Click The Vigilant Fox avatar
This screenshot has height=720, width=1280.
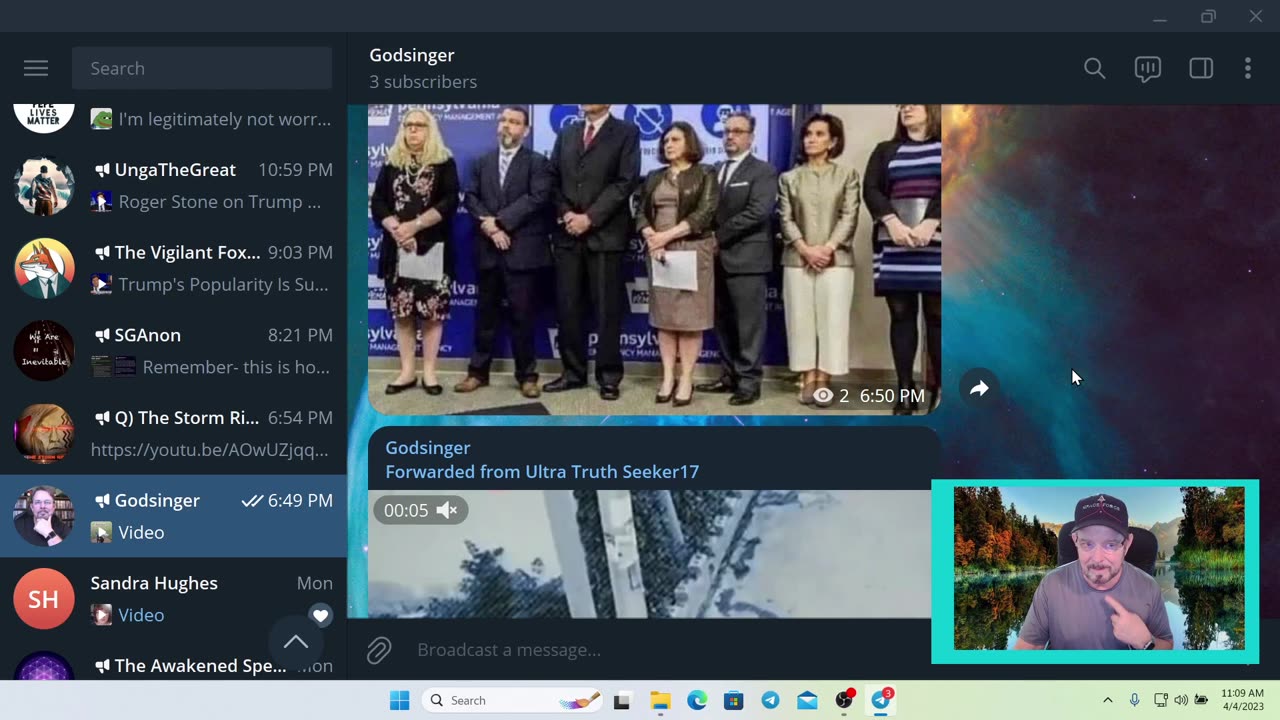tap(43, 268)
